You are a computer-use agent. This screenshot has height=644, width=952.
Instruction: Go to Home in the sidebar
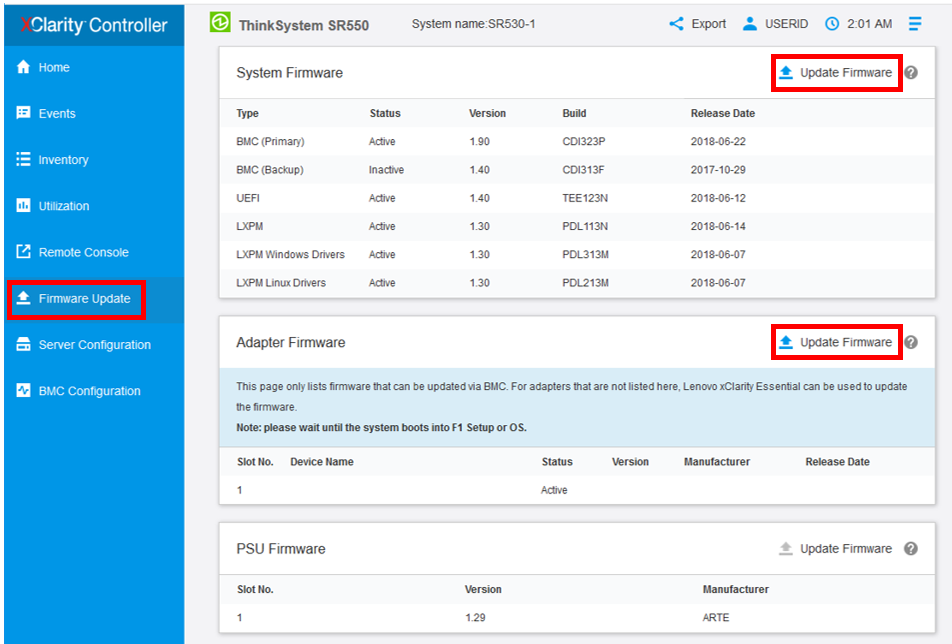click(54, 68)
